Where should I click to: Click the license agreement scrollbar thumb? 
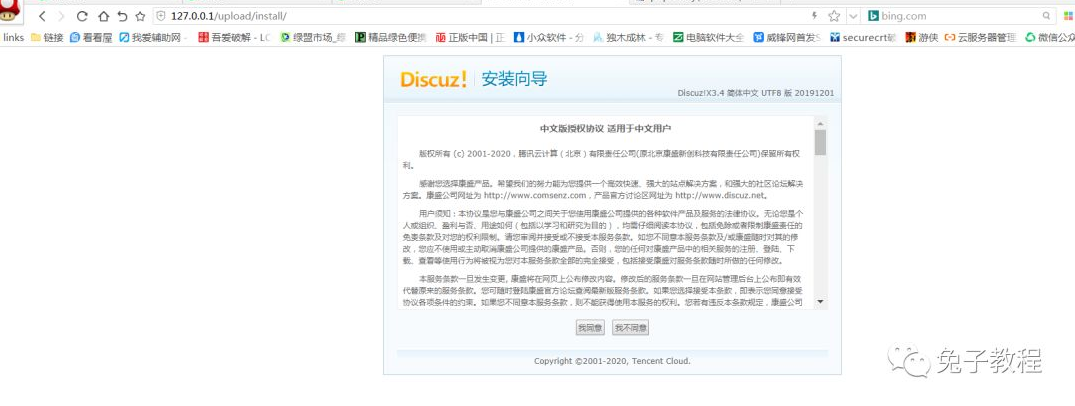[x=820, y=143]
